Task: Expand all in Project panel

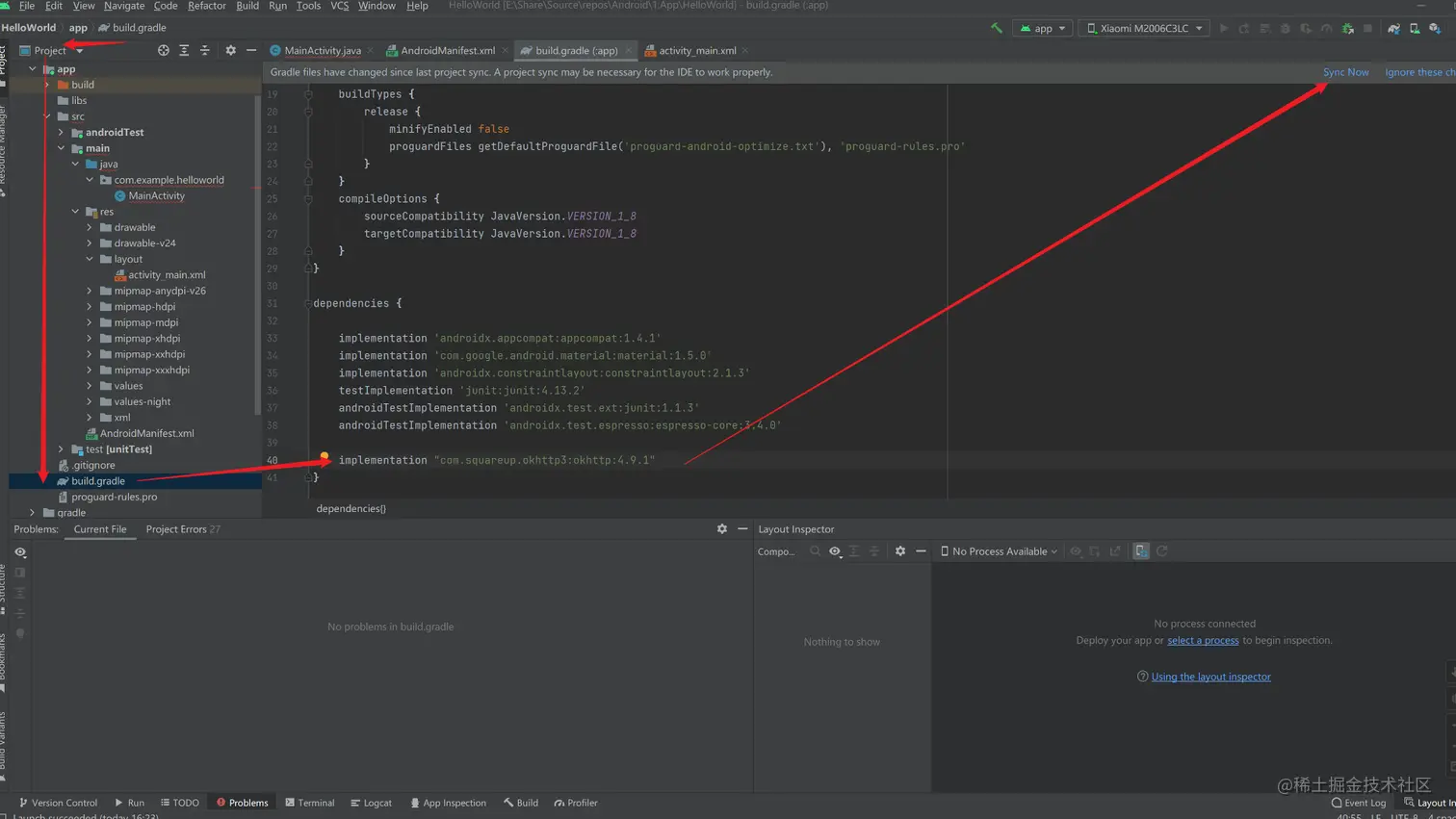Action: click(184, 50)
